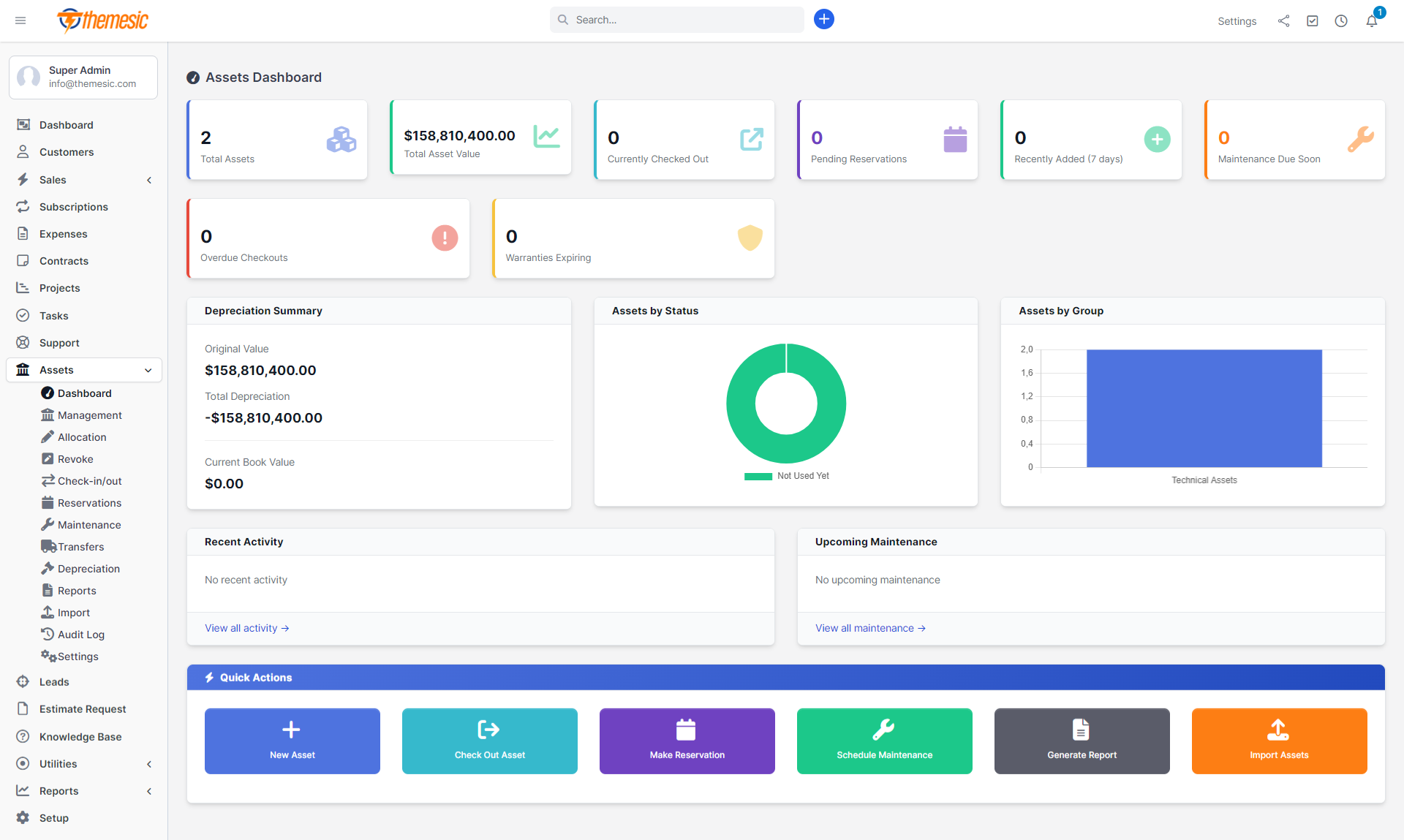Open the Transfers section
The width and height of the screenshot is (1404, 840).
(x=80, y=546)
